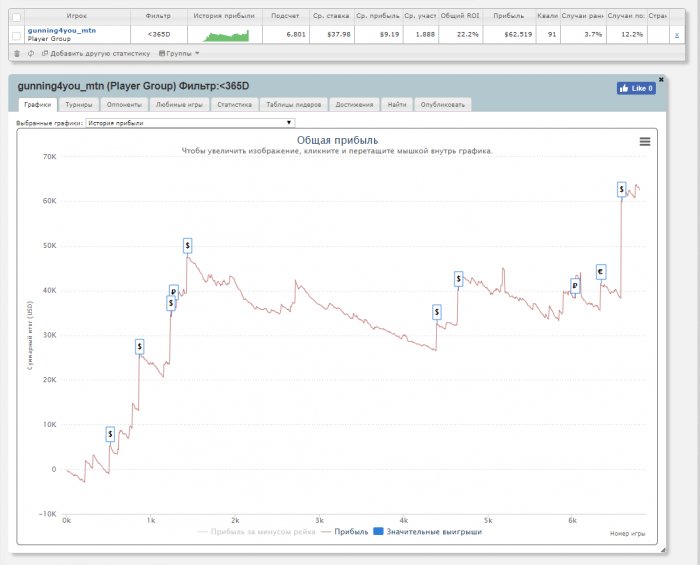Image resolution: width=700 pixels, height=565 pixels.
Task: Click the Facebook Like button
Action: click(x=636, y=88)
